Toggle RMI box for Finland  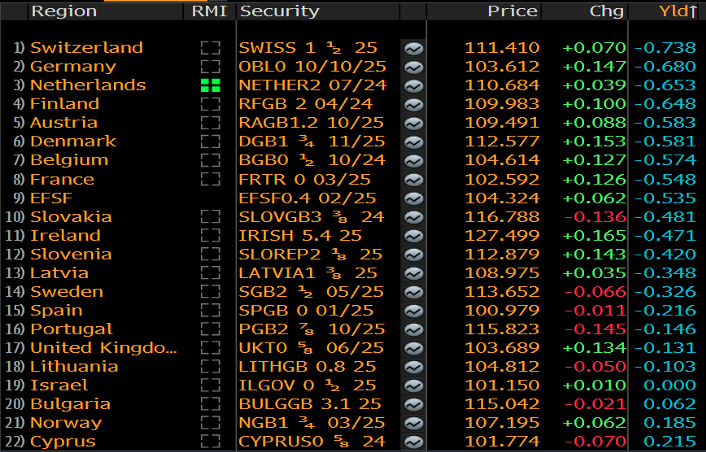coord(210,104)
